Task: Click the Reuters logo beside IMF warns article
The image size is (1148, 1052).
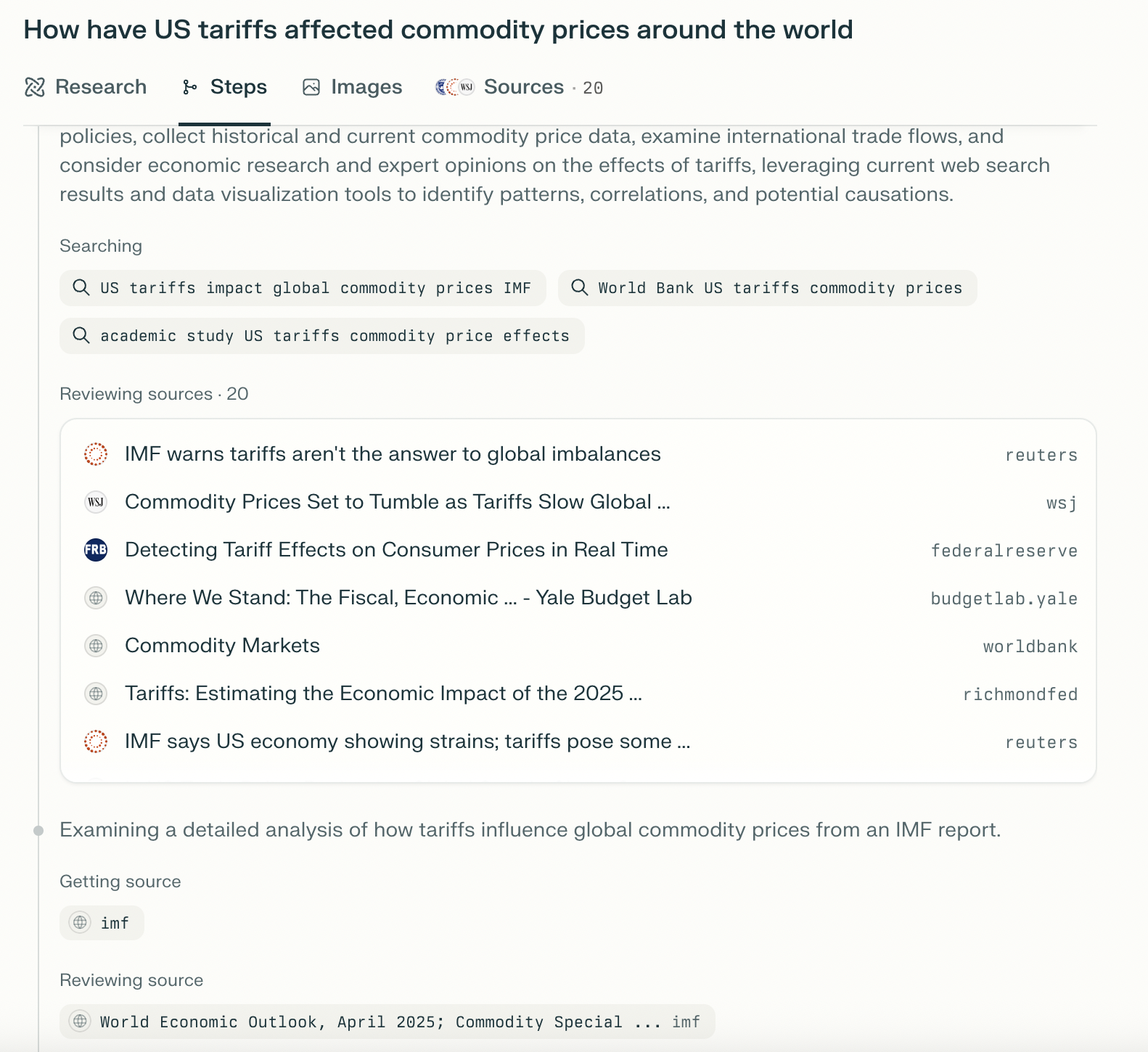Action: (96, 454)
